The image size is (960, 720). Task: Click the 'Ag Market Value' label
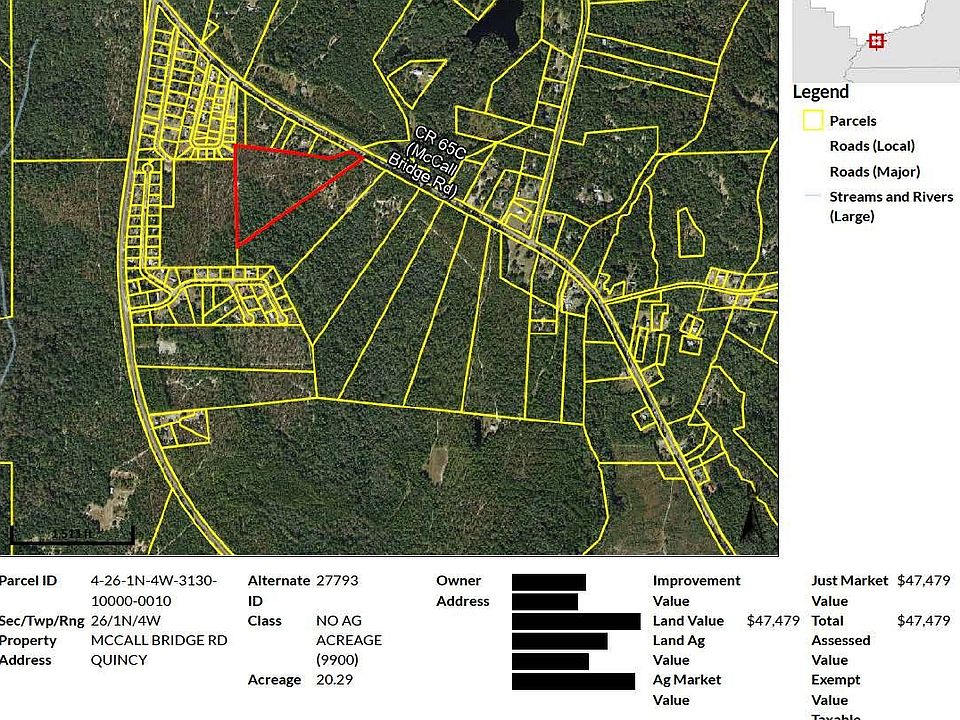pyautogui.click(x=687, y=689)
